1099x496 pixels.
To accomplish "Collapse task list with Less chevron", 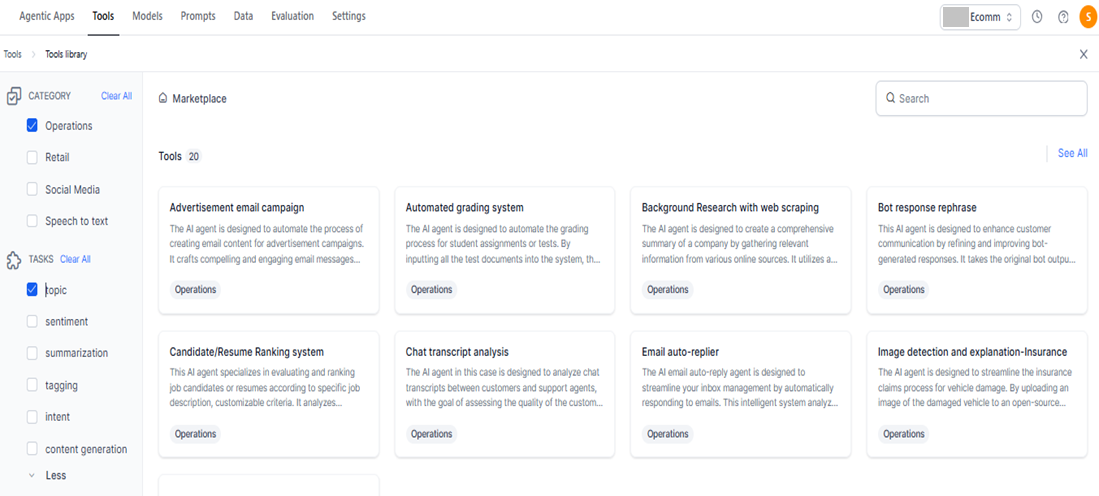I will (x=32, y=475).
